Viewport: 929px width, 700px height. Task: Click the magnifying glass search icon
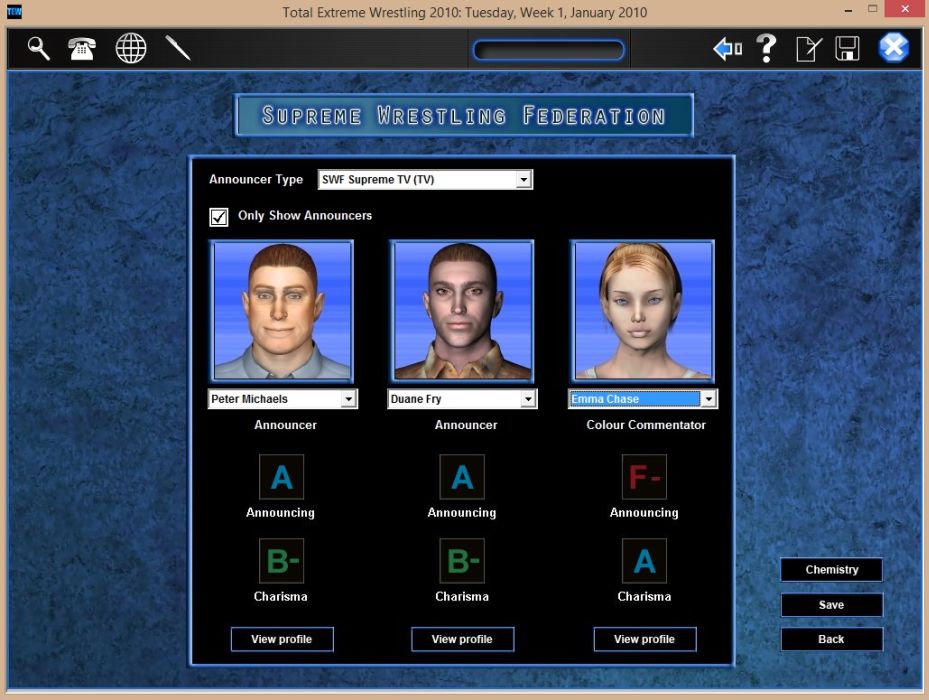click(x=39, y=49)
